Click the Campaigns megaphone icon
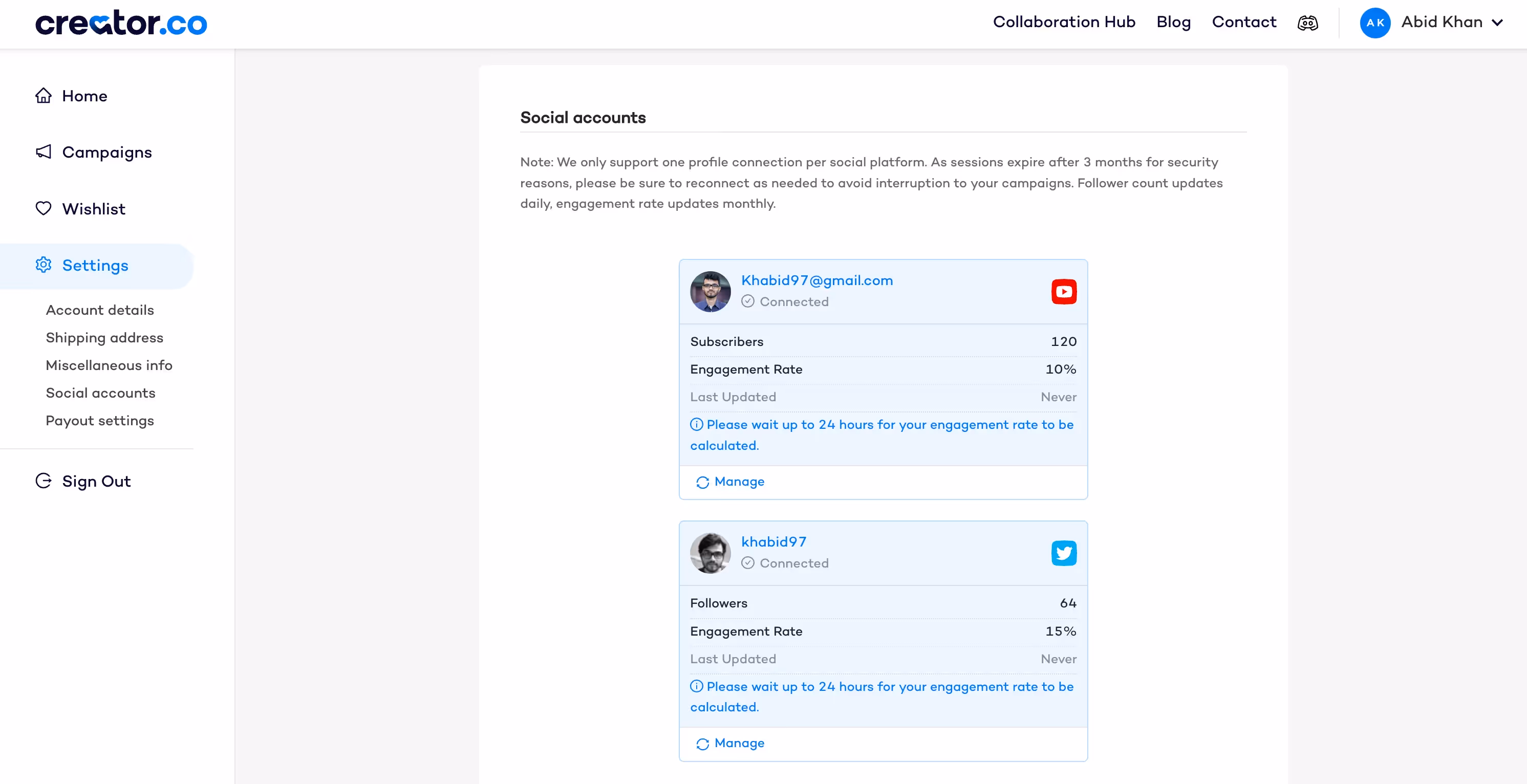 point(44,151)
